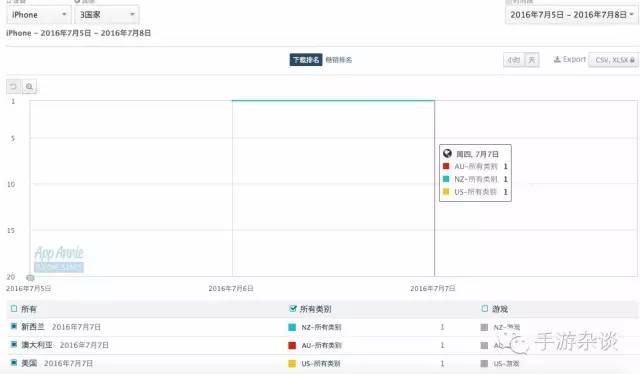Click the 新西兰 2016年7月7日 row label
This screenshot has height=374, width=640.
pyautogui.click(x=61, y=327)
